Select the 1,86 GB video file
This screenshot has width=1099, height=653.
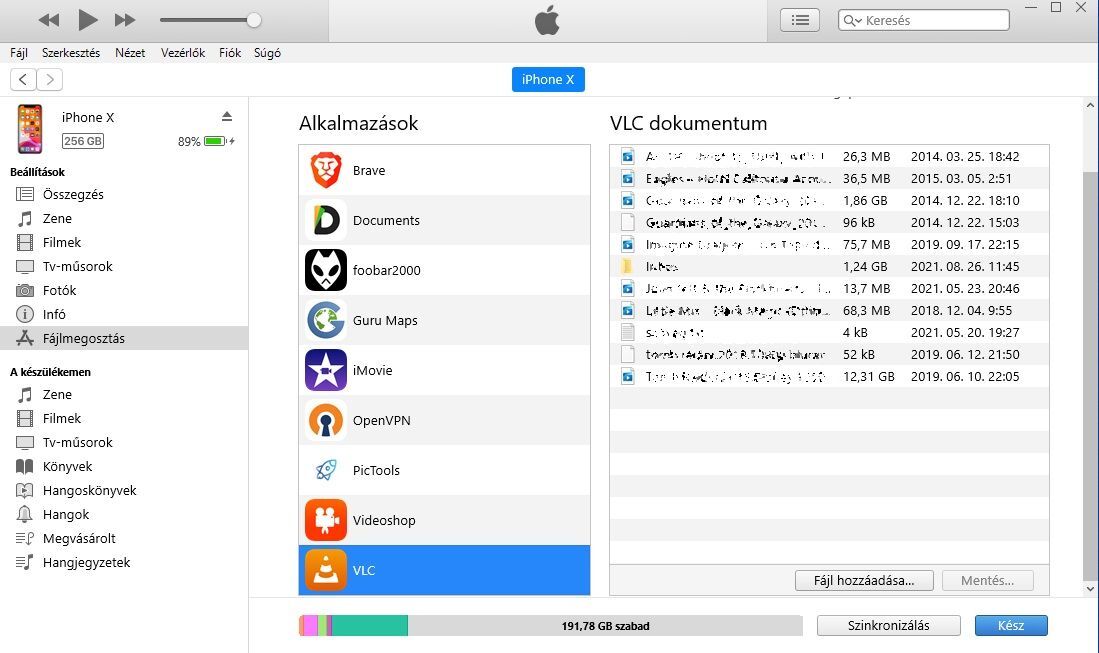coord(829,200)
